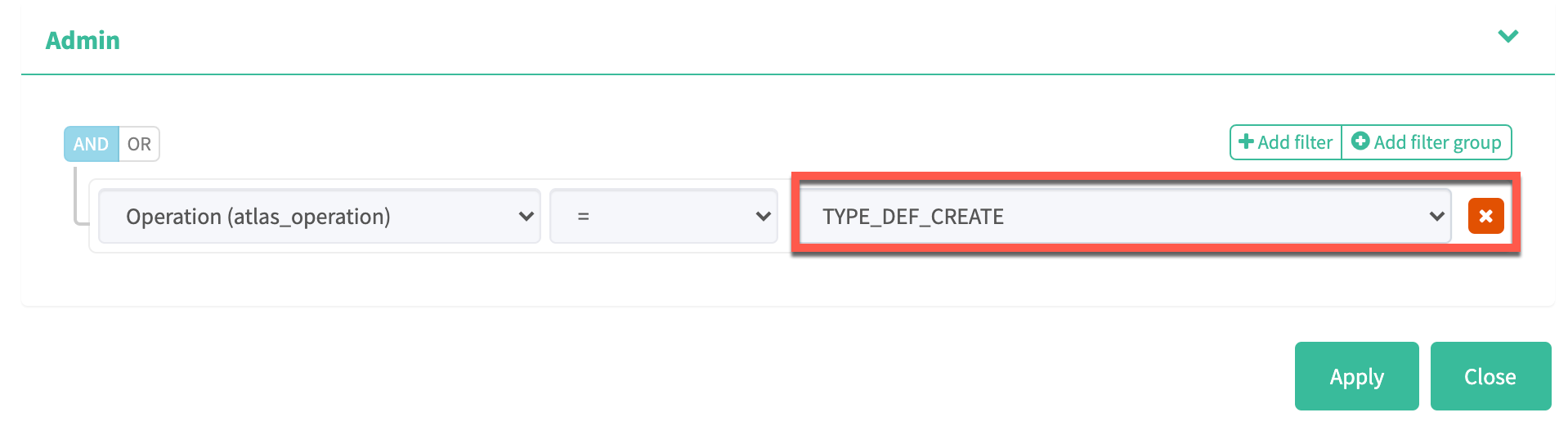Click the Add filter group text label
1568x435 pixels.
click(x=1437, y=142)
